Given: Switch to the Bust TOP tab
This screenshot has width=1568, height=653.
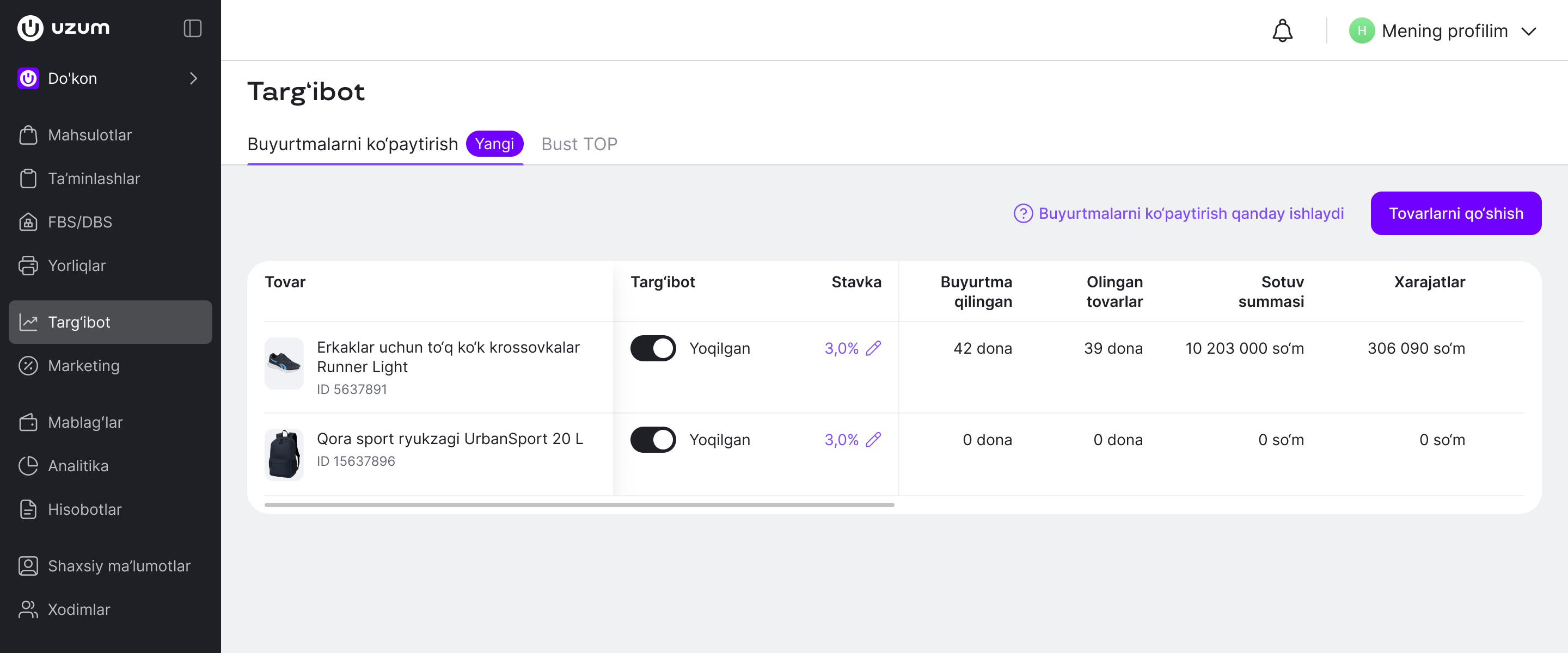Looking at the screenshot, I should pos(579,144).
